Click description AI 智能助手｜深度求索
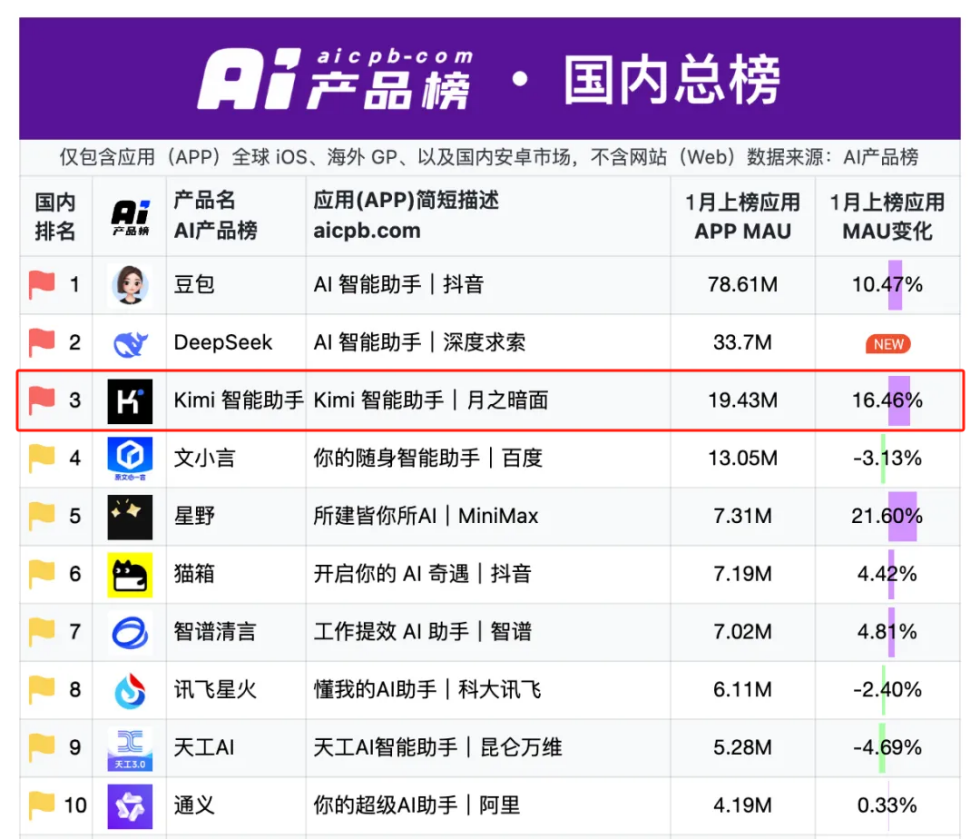This screenshot has height=839, width=980. coord(419,343)
